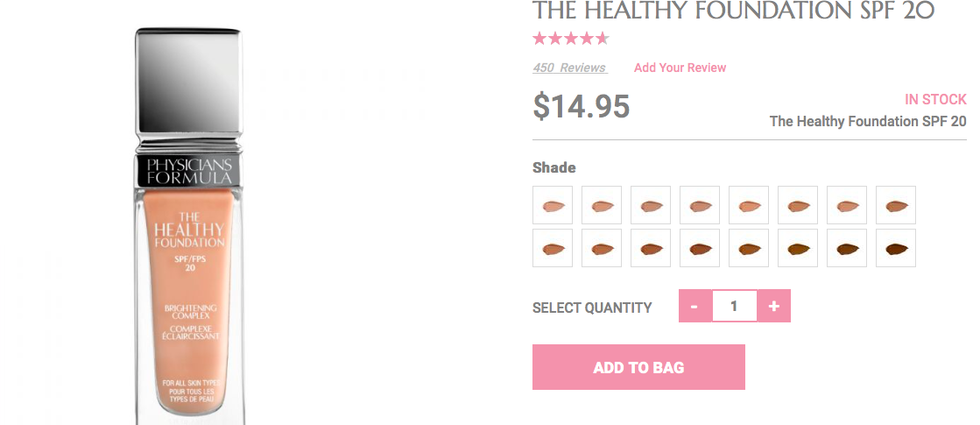980x425 pixels.
Task: Pick the third shade swatch in bottom row
Action: click(x=651, y=248)
